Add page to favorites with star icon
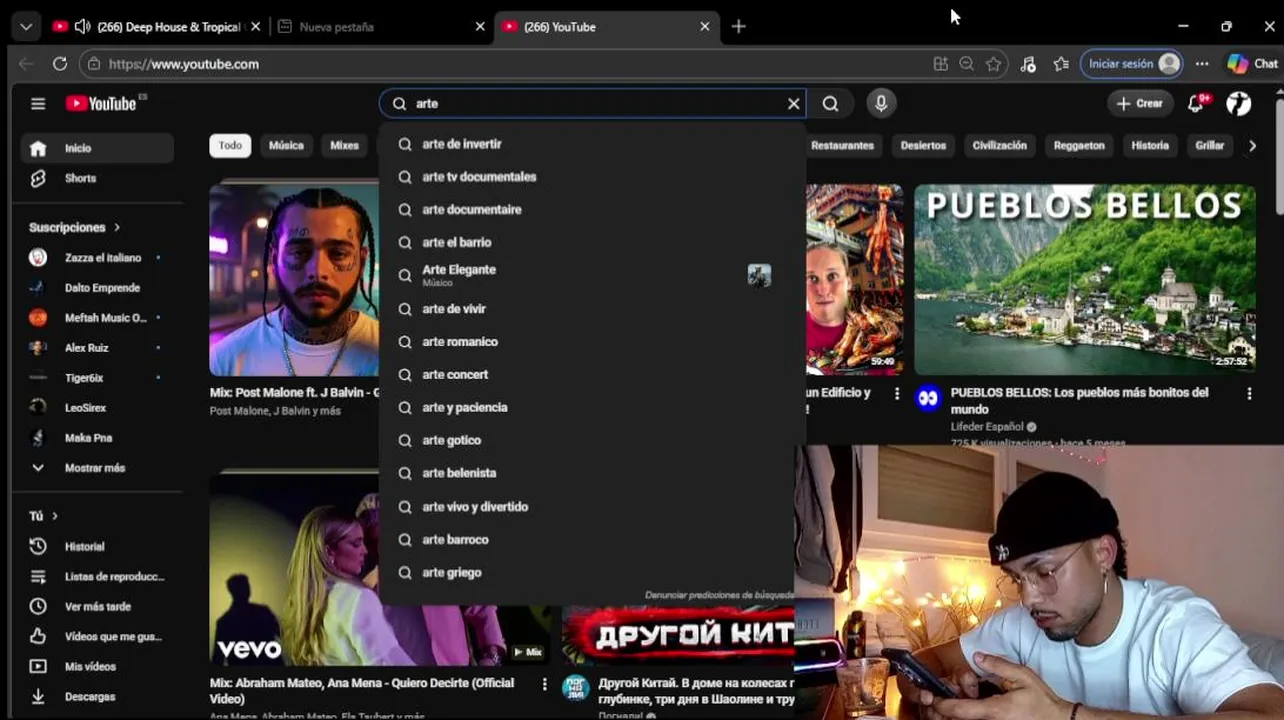 [x=993, y=64]
